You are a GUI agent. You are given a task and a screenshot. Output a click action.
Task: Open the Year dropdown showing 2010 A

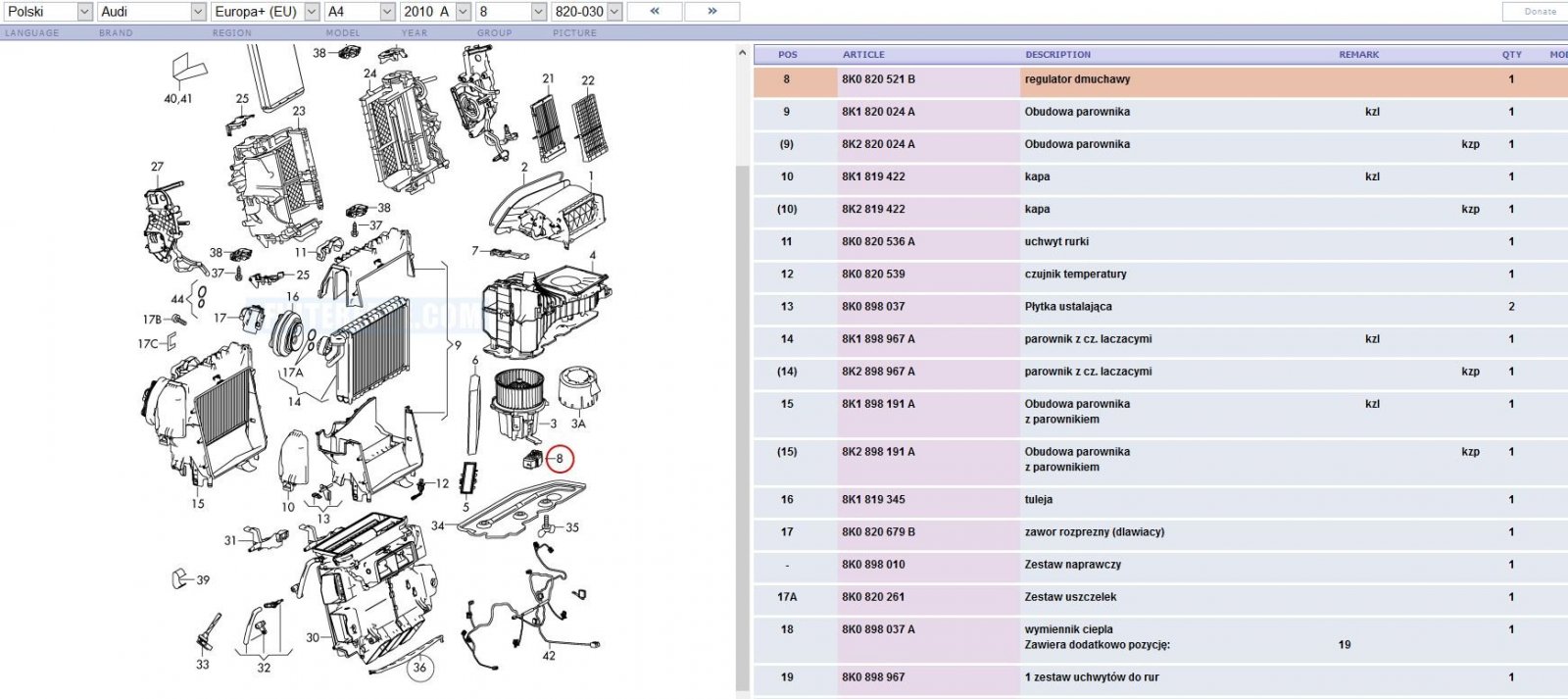click(434, 12)
